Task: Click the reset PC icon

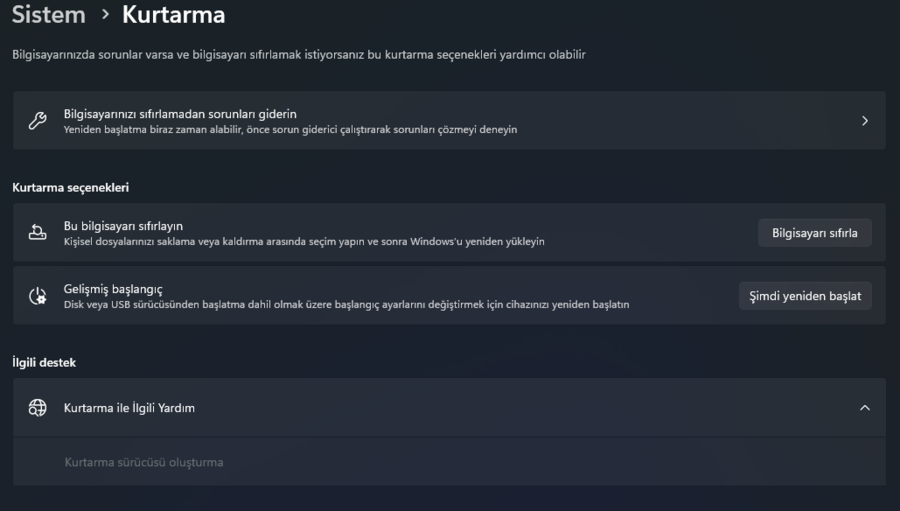Action: 37,233
